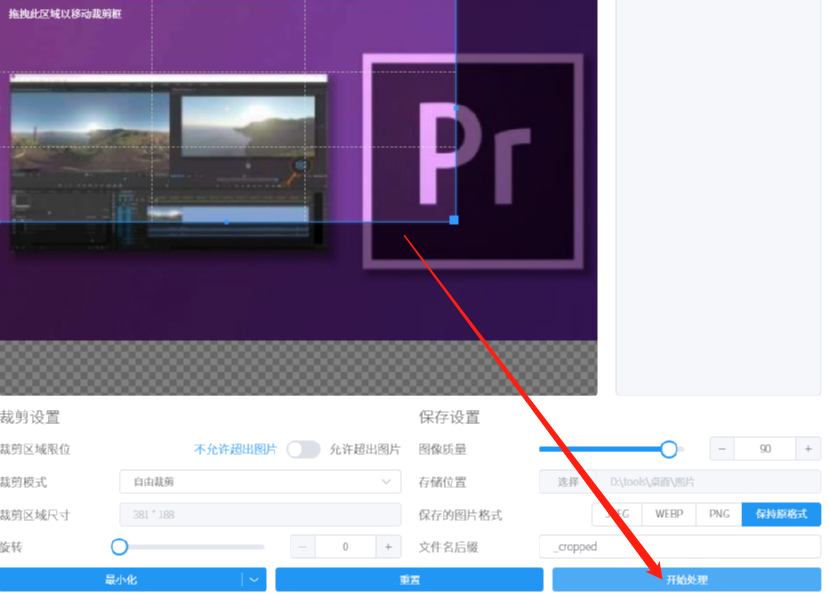The height and width of the screenshot is (595, 829).
Task: Click the crop frame right edge handle
Action: (x=456, y=108)
